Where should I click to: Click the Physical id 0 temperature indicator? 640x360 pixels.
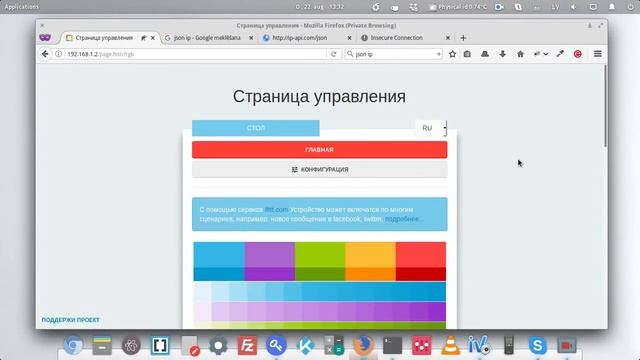pyautogui.click(x=458, y=7)
